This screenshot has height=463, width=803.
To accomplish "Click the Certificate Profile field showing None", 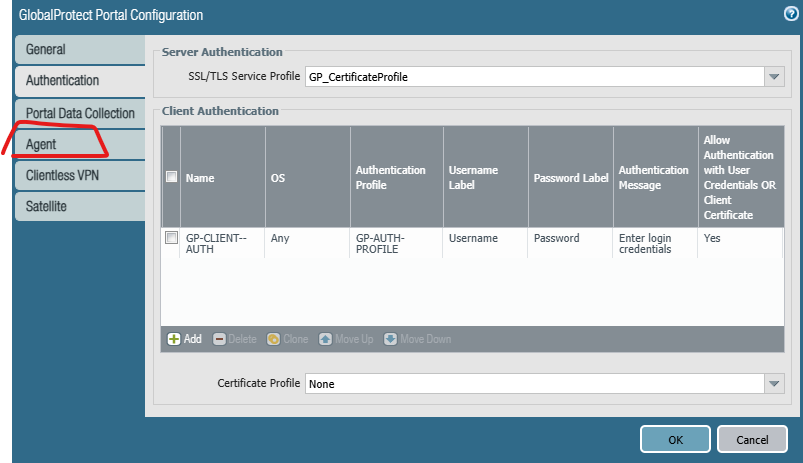I will point(535,384).
